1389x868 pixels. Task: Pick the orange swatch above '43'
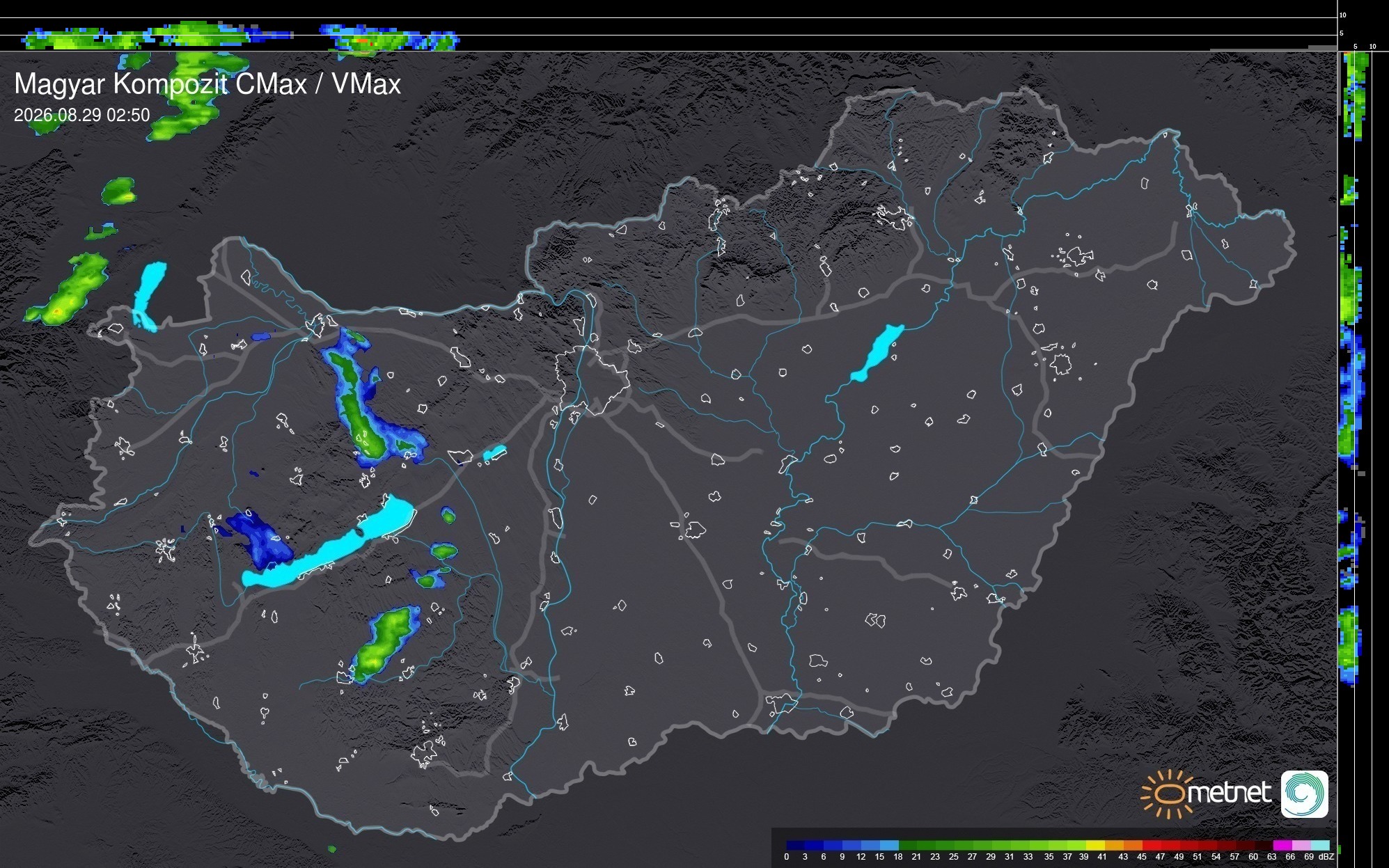1114,845
